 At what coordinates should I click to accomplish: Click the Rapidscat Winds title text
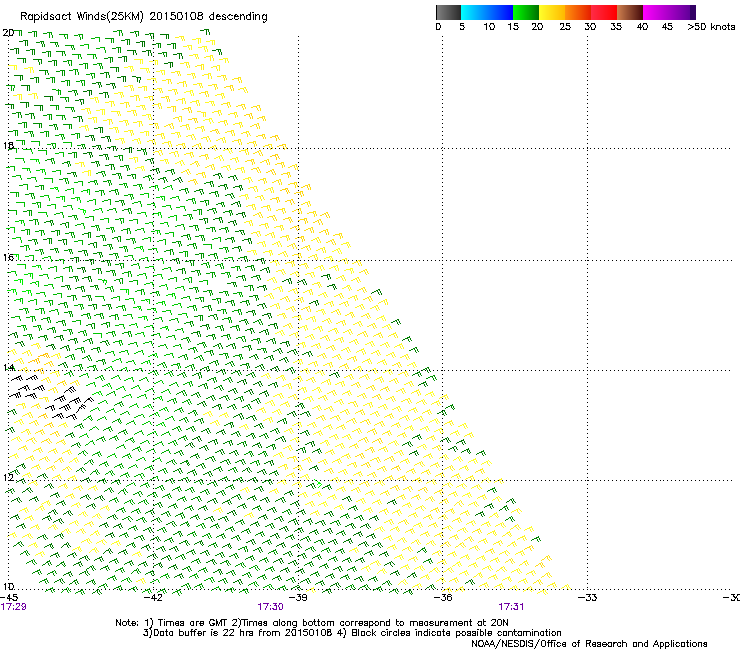pyautogui.click(x=143, y=17)
